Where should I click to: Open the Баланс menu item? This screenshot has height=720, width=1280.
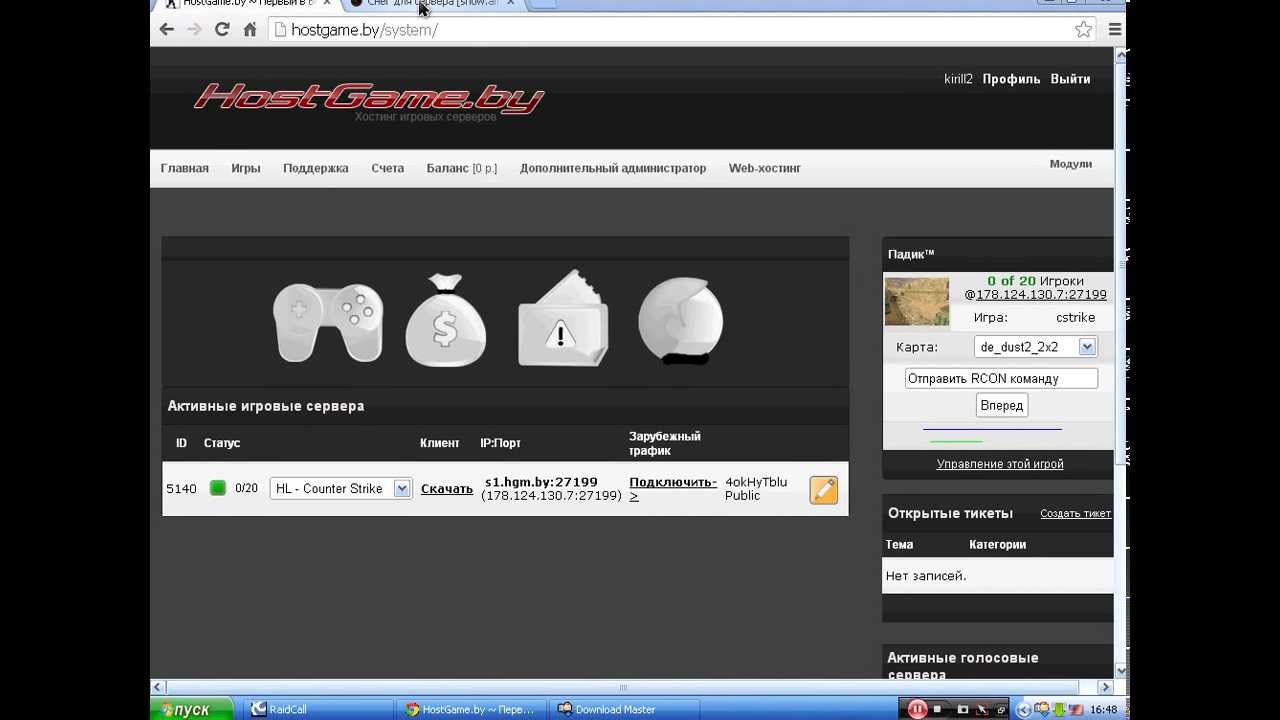pos(462,168)
